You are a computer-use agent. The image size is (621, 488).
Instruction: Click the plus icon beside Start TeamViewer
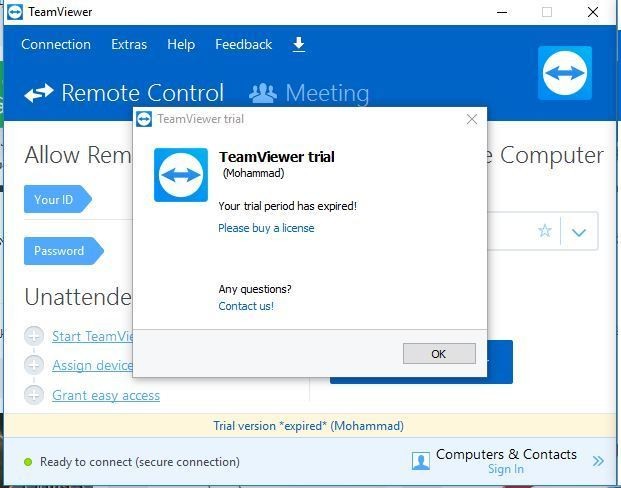tap(34, 336)
